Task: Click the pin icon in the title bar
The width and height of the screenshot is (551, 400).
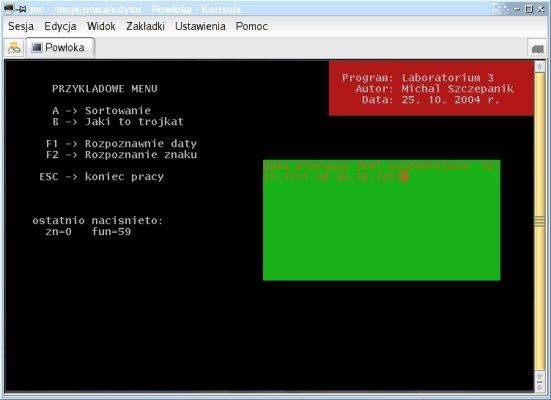Action: [22, 9]
